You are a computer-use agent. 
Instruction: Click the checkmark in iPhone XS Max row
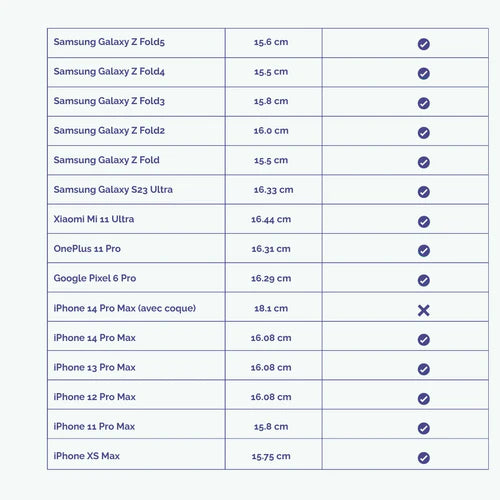click(x=423, y=458)
